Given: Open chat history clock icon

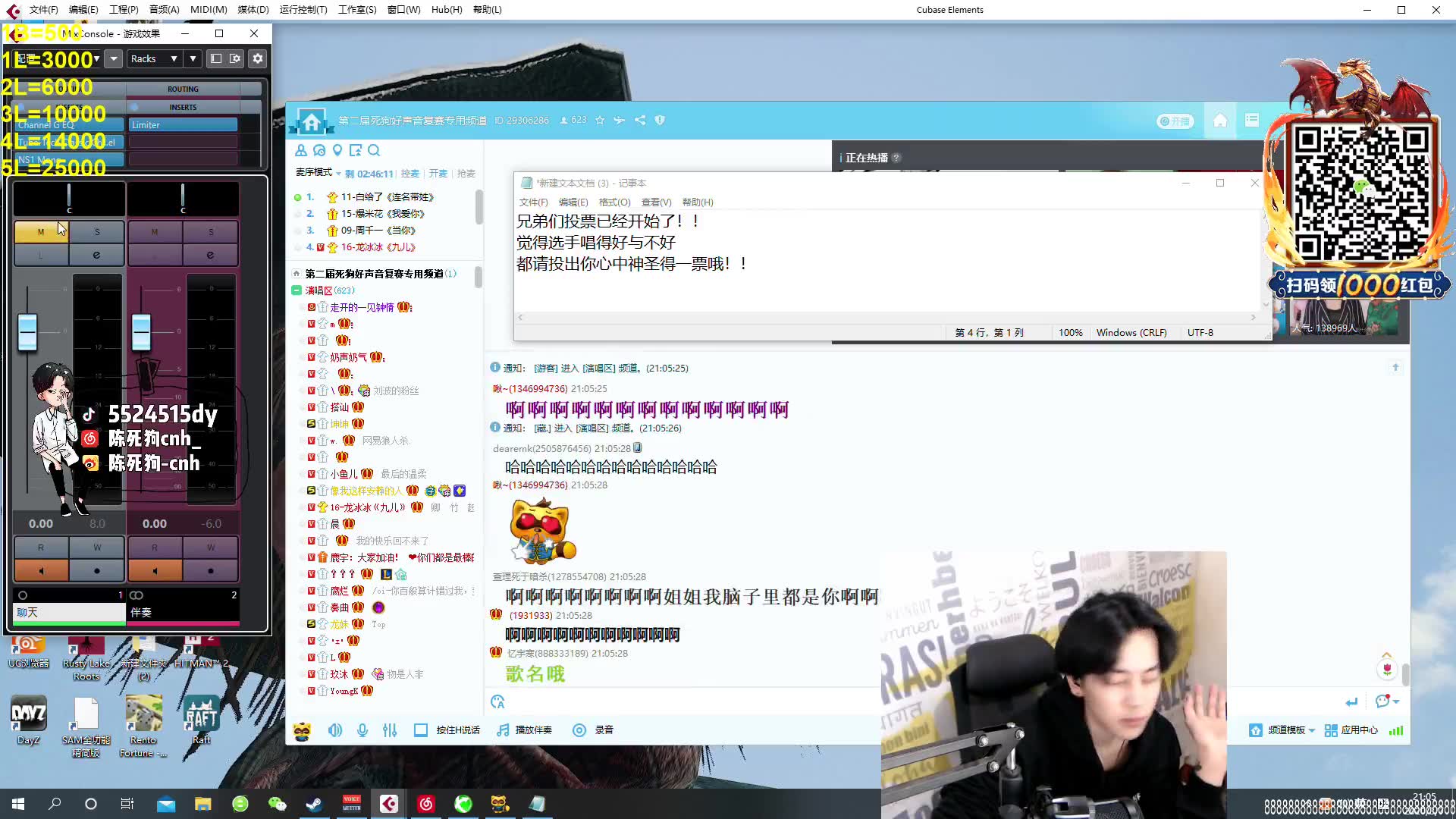Looking at the screenshot, I should [x=319, y=150].
